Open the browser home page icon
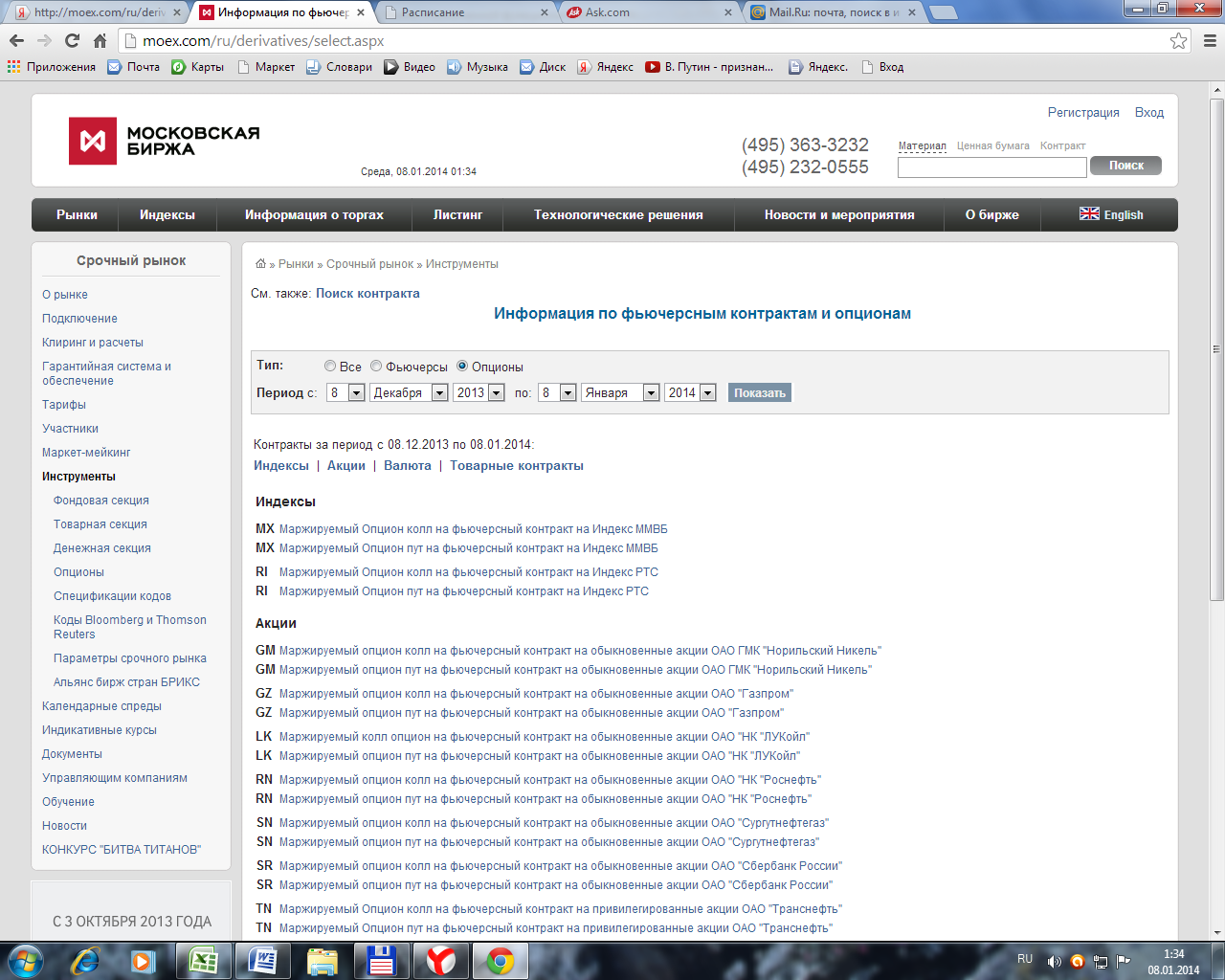The height and width of the screenshot is (980, 1225). [x=100, y=40]
